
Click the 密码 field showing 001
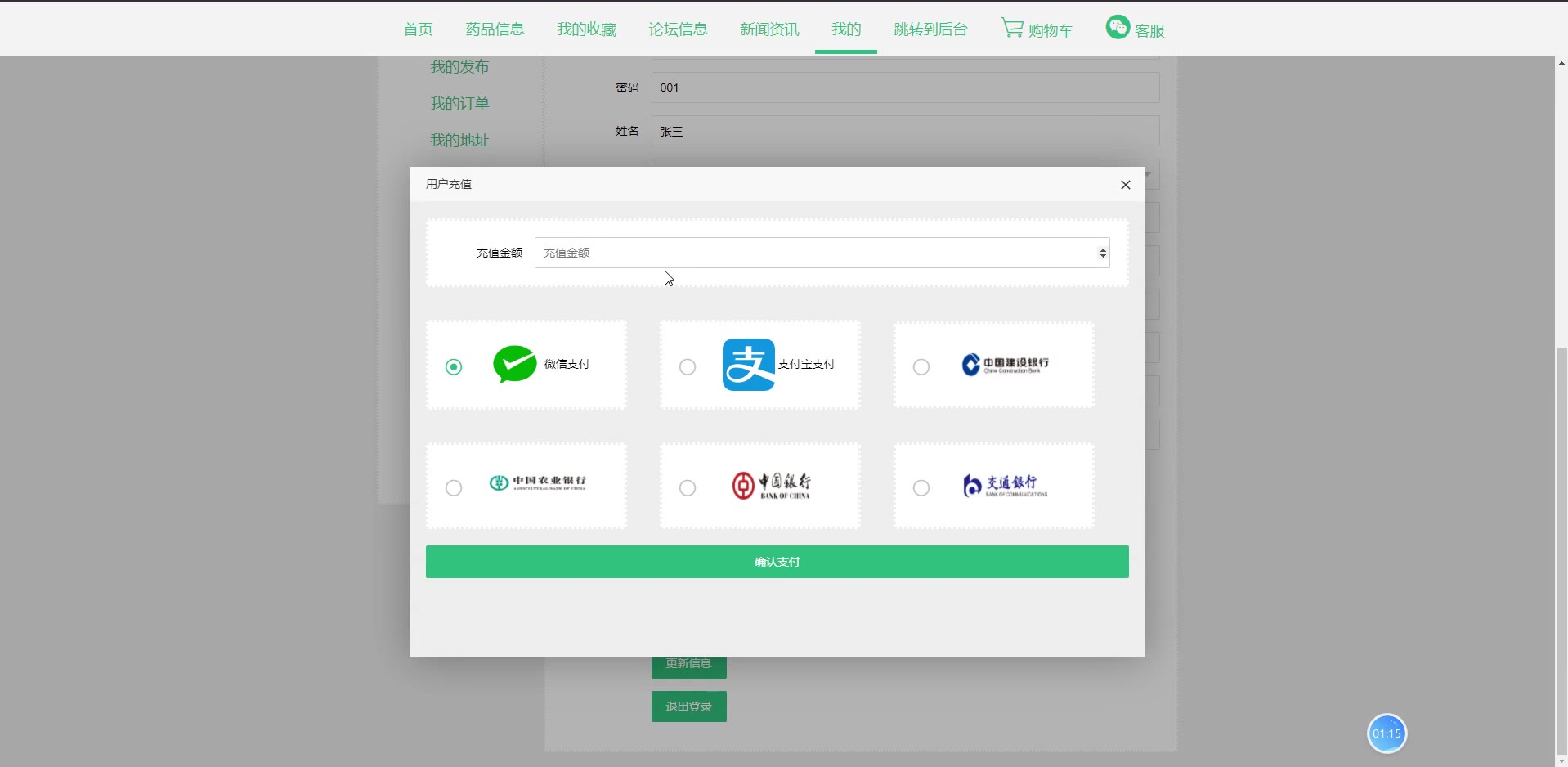pyautogui.click(x=906, y=87)
